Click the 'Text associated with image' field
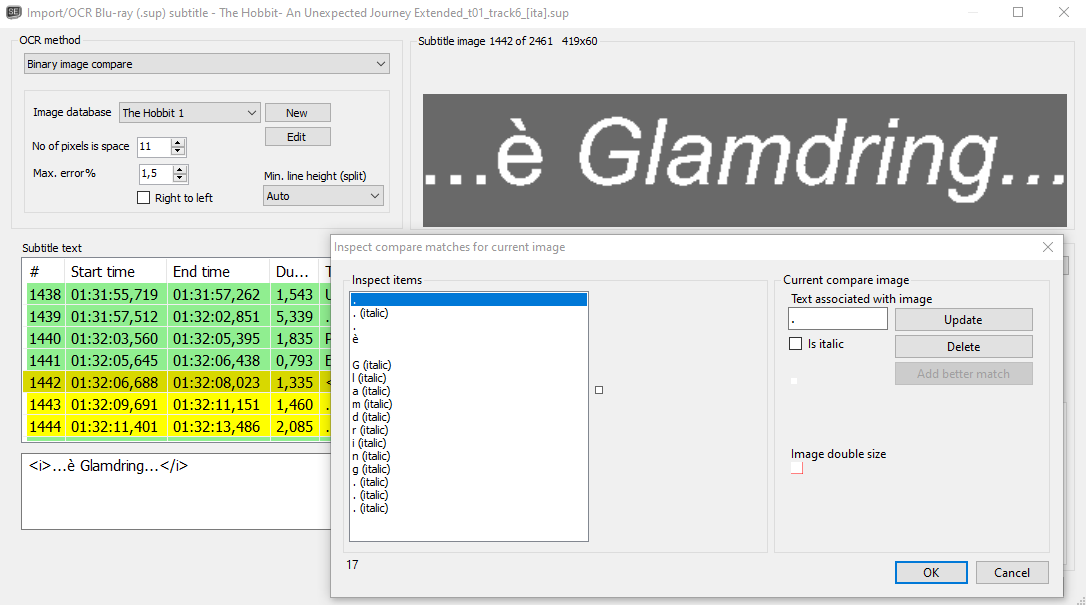The image size is (1086, 605). pyautogui.click(x=837, y=318)
